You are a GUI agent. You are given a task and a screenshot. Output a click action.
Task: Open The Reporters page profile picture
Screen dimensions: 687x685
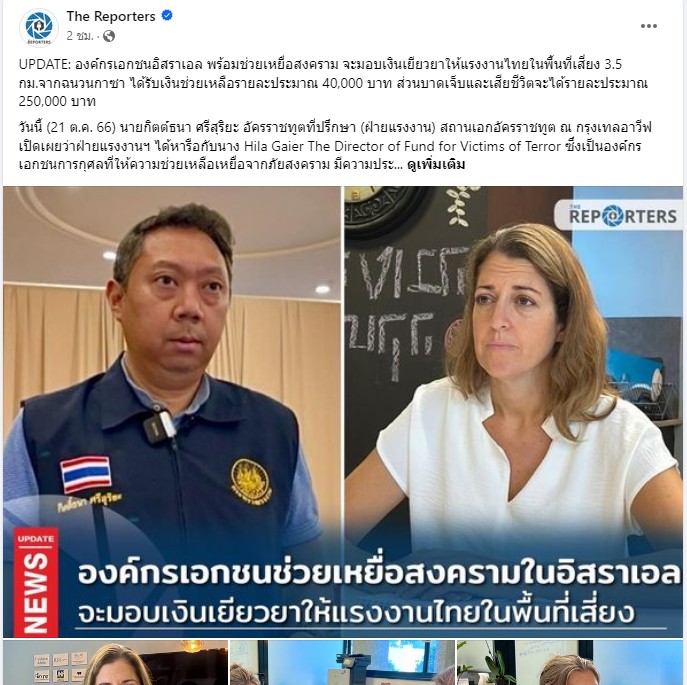pyautogui.click(x=39, y=27)
